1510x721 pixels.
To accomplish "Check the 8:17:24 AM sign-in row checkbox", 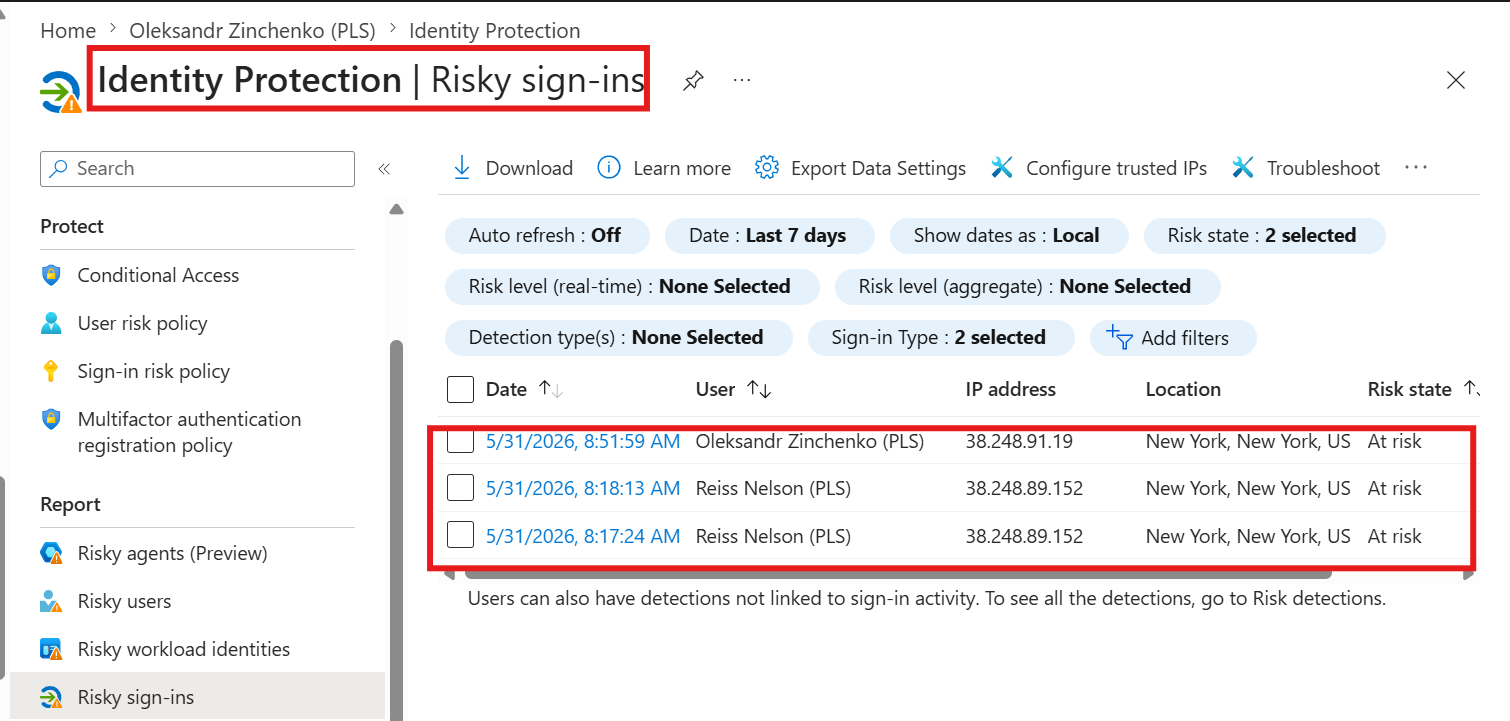I will (x=460, y=536).
